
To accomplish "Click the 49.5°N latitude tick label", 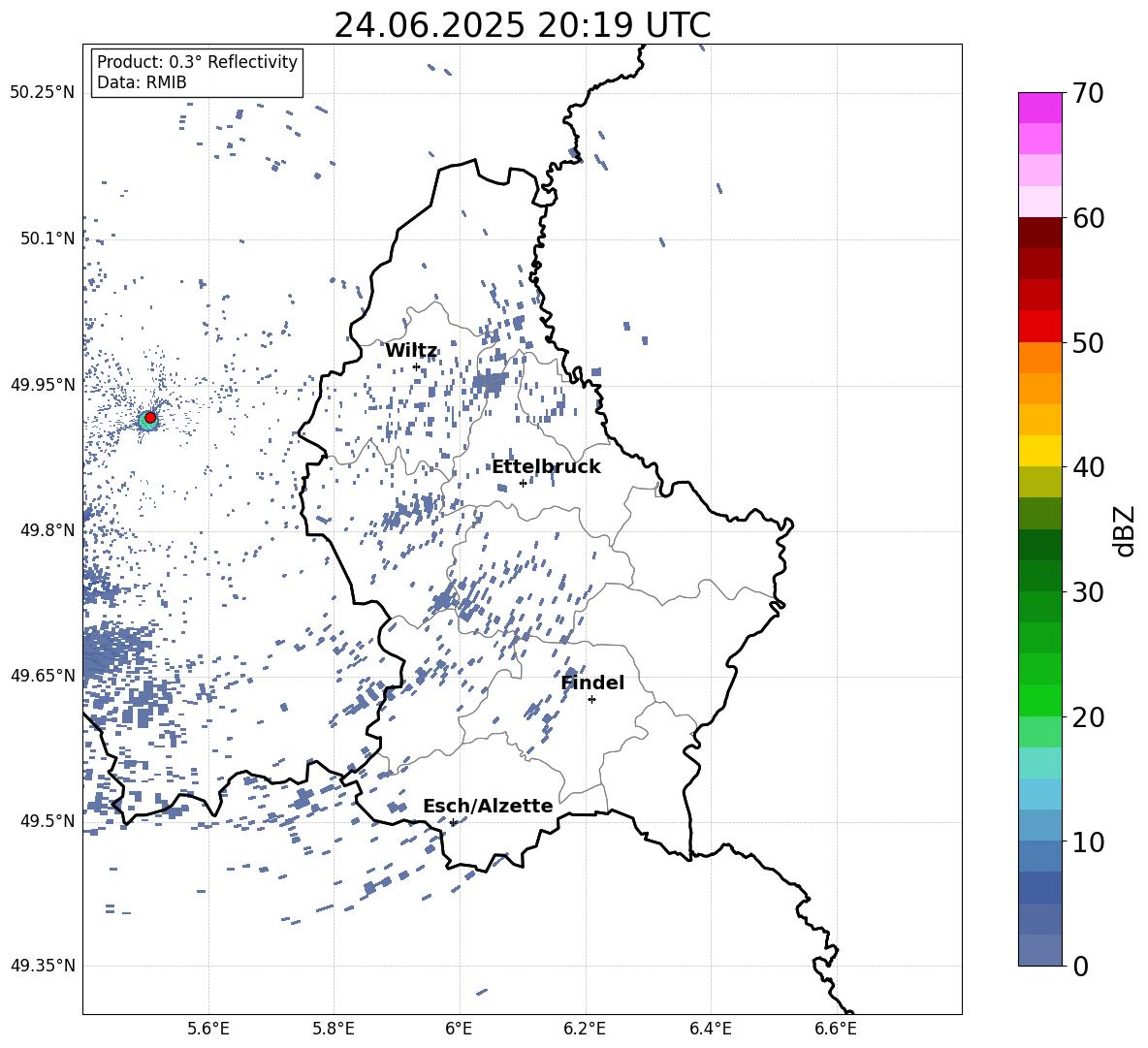I will (48, 820).
